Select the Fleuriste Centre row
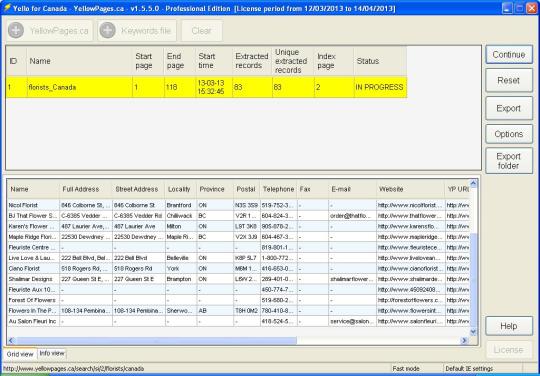540x376 pixels. [x=238, y=248]
